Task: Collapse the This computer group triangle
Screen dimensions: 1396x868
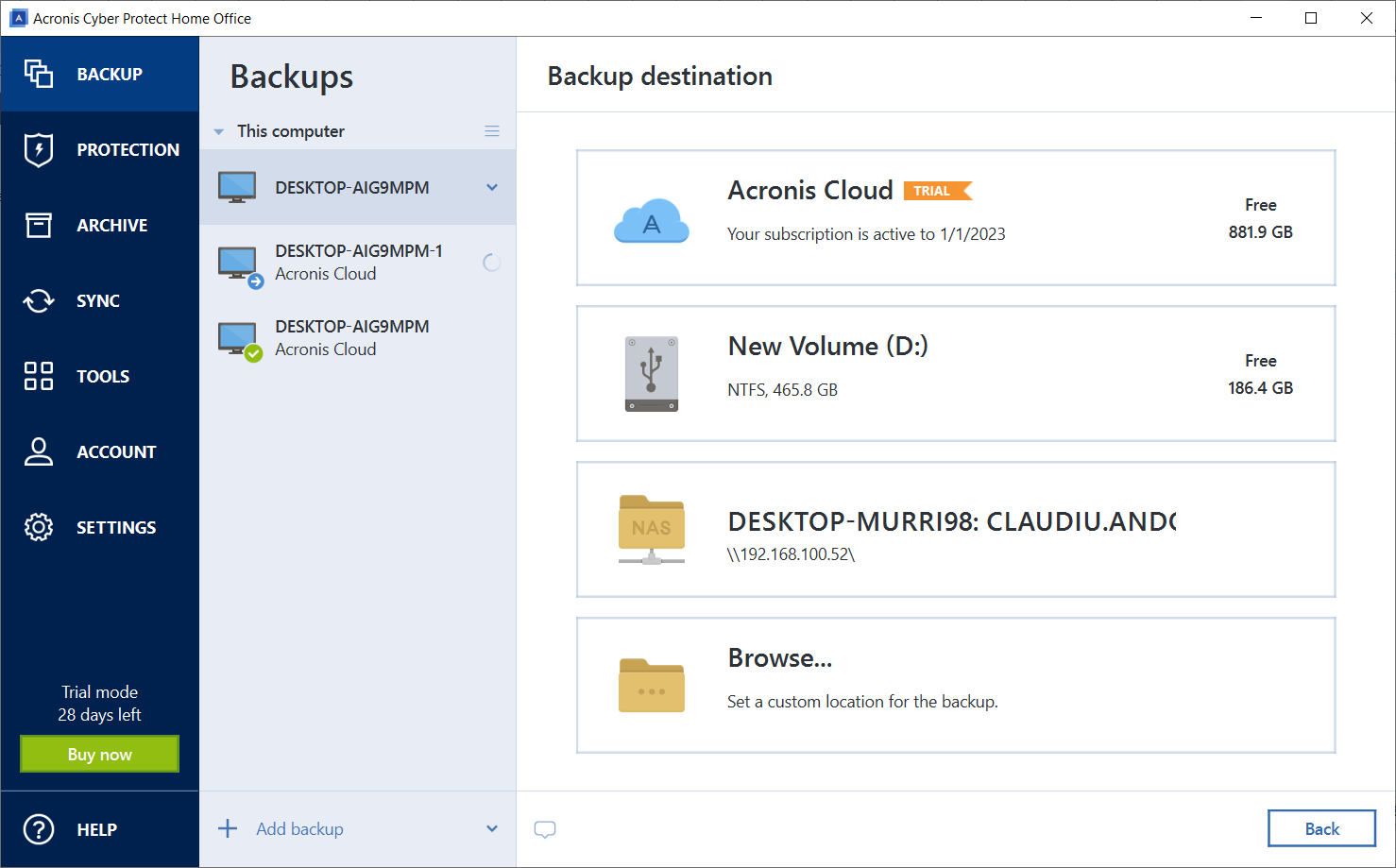Action: [x=219, y=131]
